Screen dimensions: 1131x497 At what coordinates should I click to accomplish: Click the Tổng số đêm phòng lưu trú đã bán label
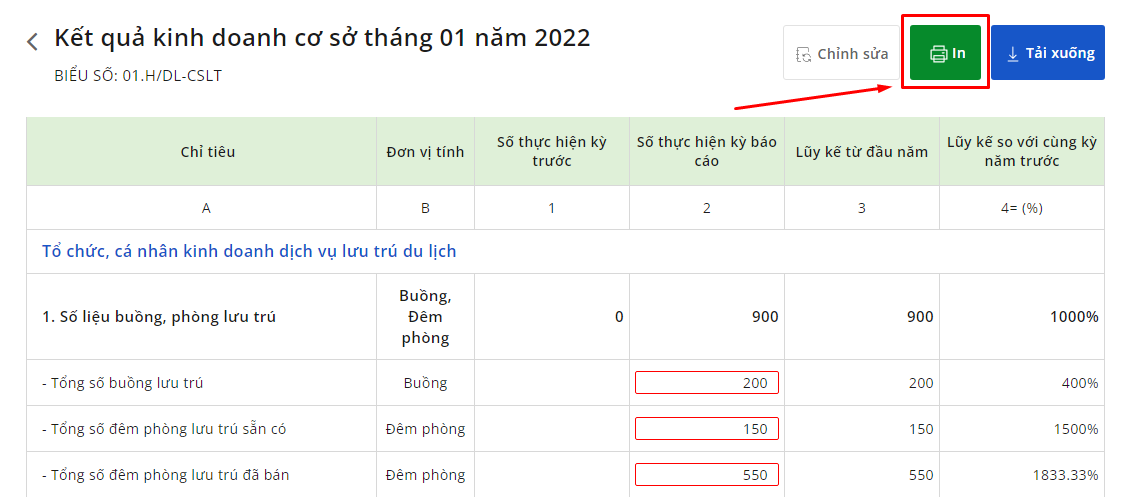coord(166,475)
